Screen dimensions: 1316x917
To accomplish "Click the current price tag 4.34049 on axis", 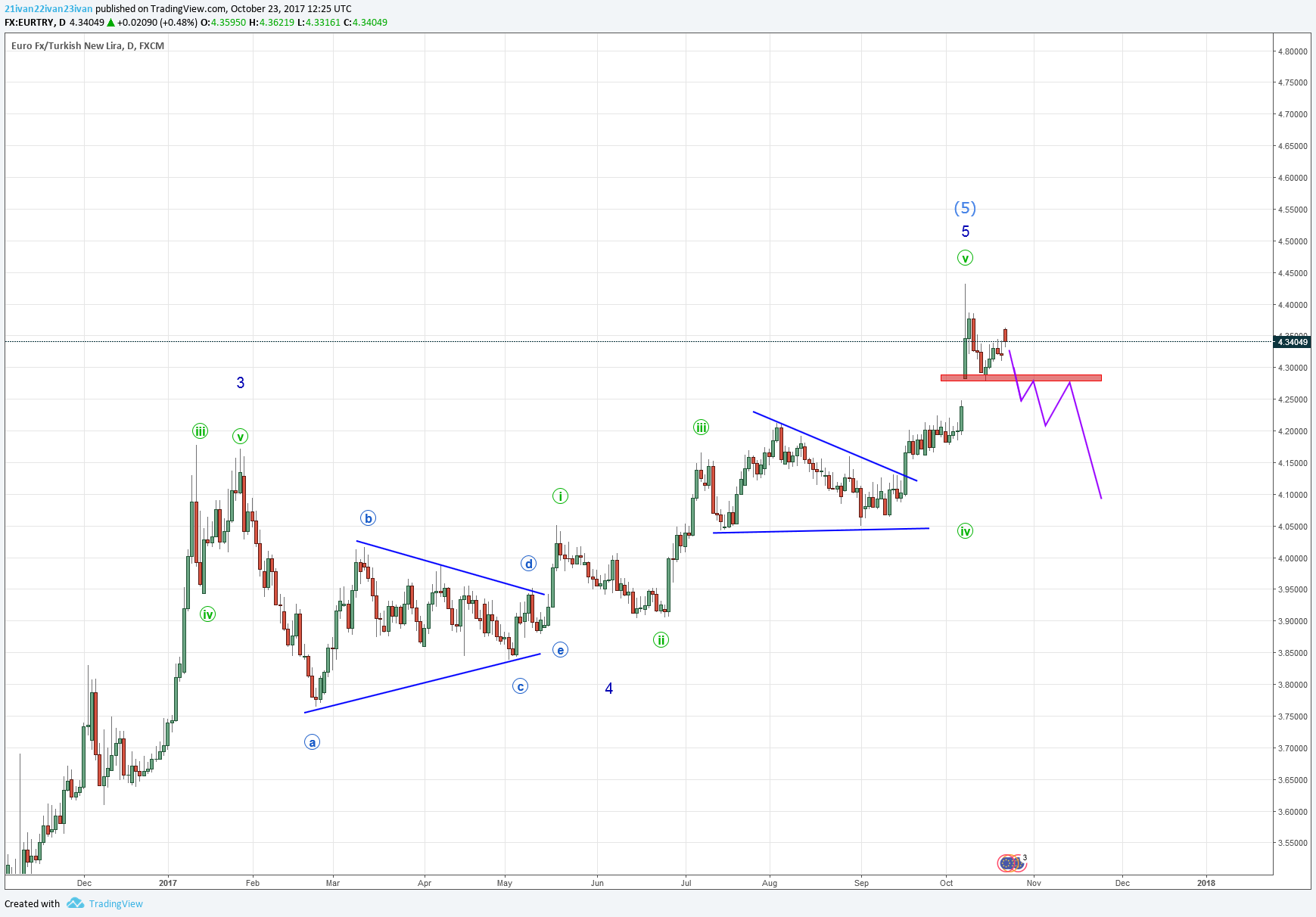I will (x=1293, y=342).
